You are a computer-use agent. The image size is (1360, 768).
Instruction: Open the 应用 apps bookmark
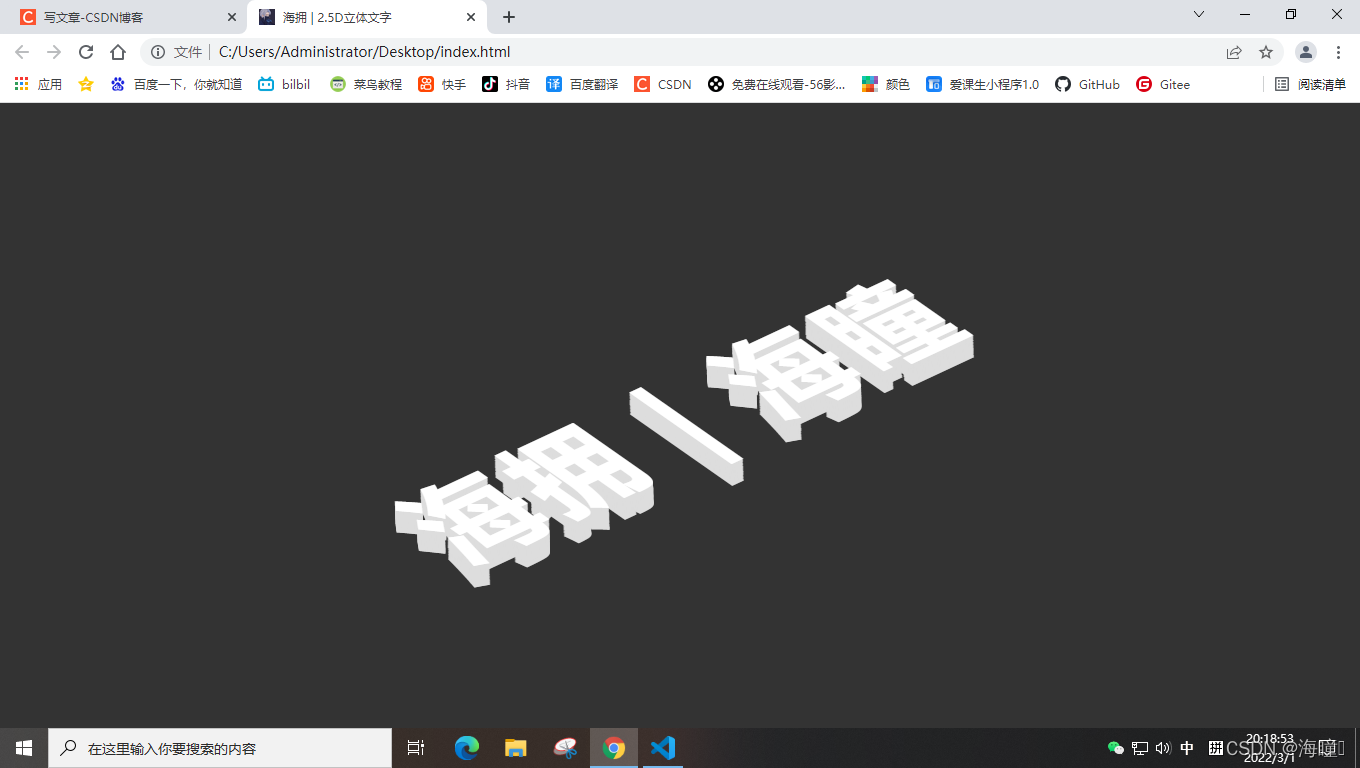pyautogui.click(x=38, y=84)
